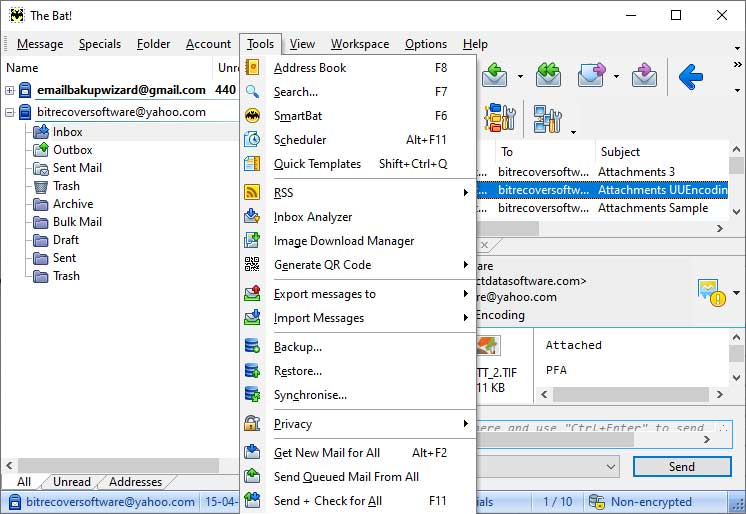This screenshot has width=746, height=514.
Task: Select the Outbox folder
Action: [72, 150]
